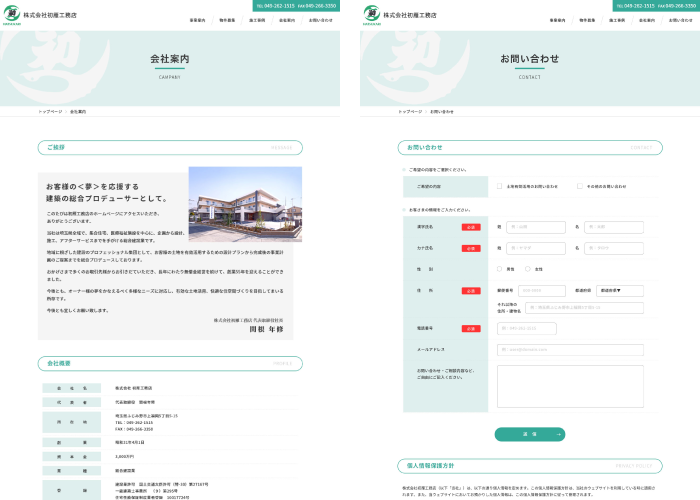Click the ご挨拶 section heading bar
Viewport: 700px width, 500px height.
click(170, 147)
